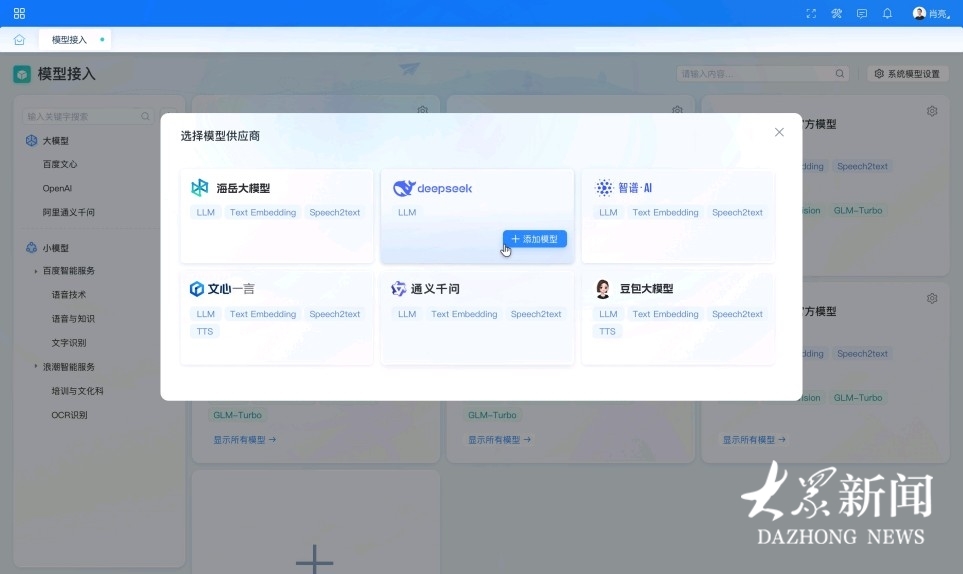The width and height of the screenshot is (963, 574).
Task: Click Speech2text tag on 通义千问 card
Action: click(536, 314)
